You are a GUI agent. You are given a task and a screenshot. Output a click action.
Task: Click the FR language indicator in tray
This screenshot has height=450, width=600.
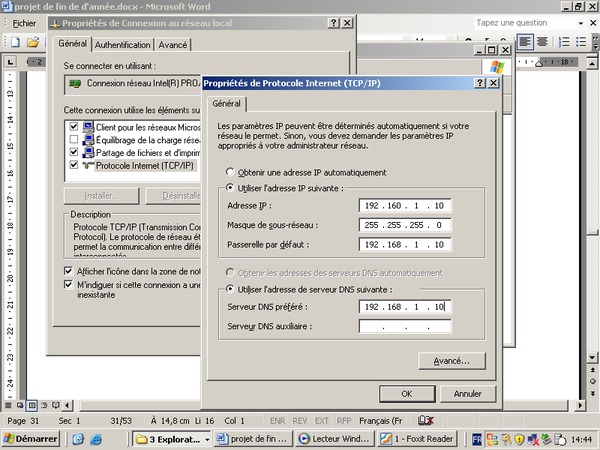[477, 439]
